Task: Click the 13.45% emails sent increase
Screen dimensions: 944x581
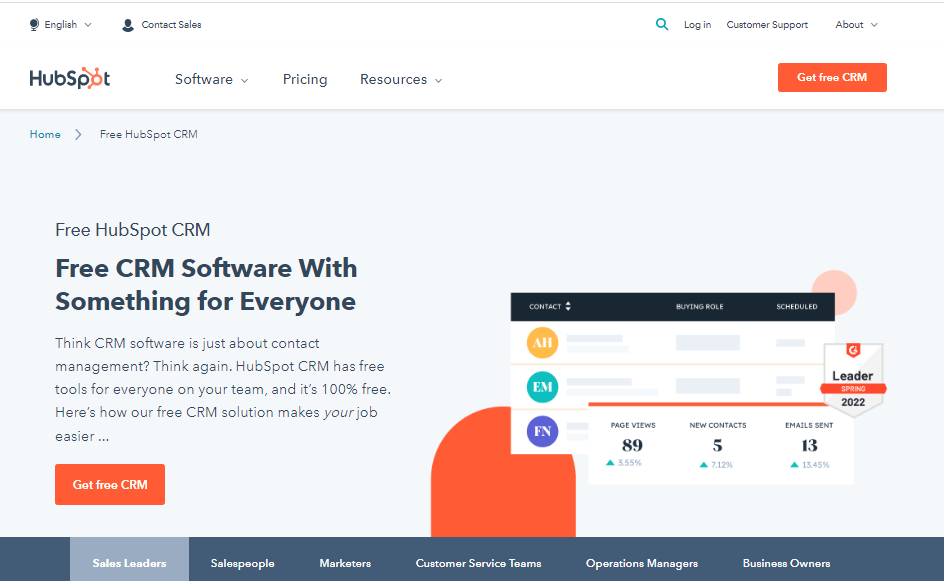Action: tap(810, 465)
